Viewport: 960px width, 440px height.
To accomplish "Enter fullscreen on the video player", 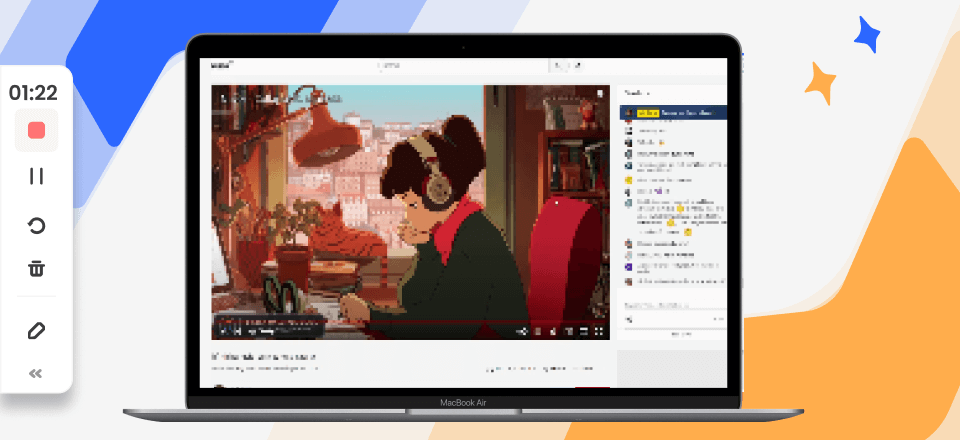I will click(599, 331).
